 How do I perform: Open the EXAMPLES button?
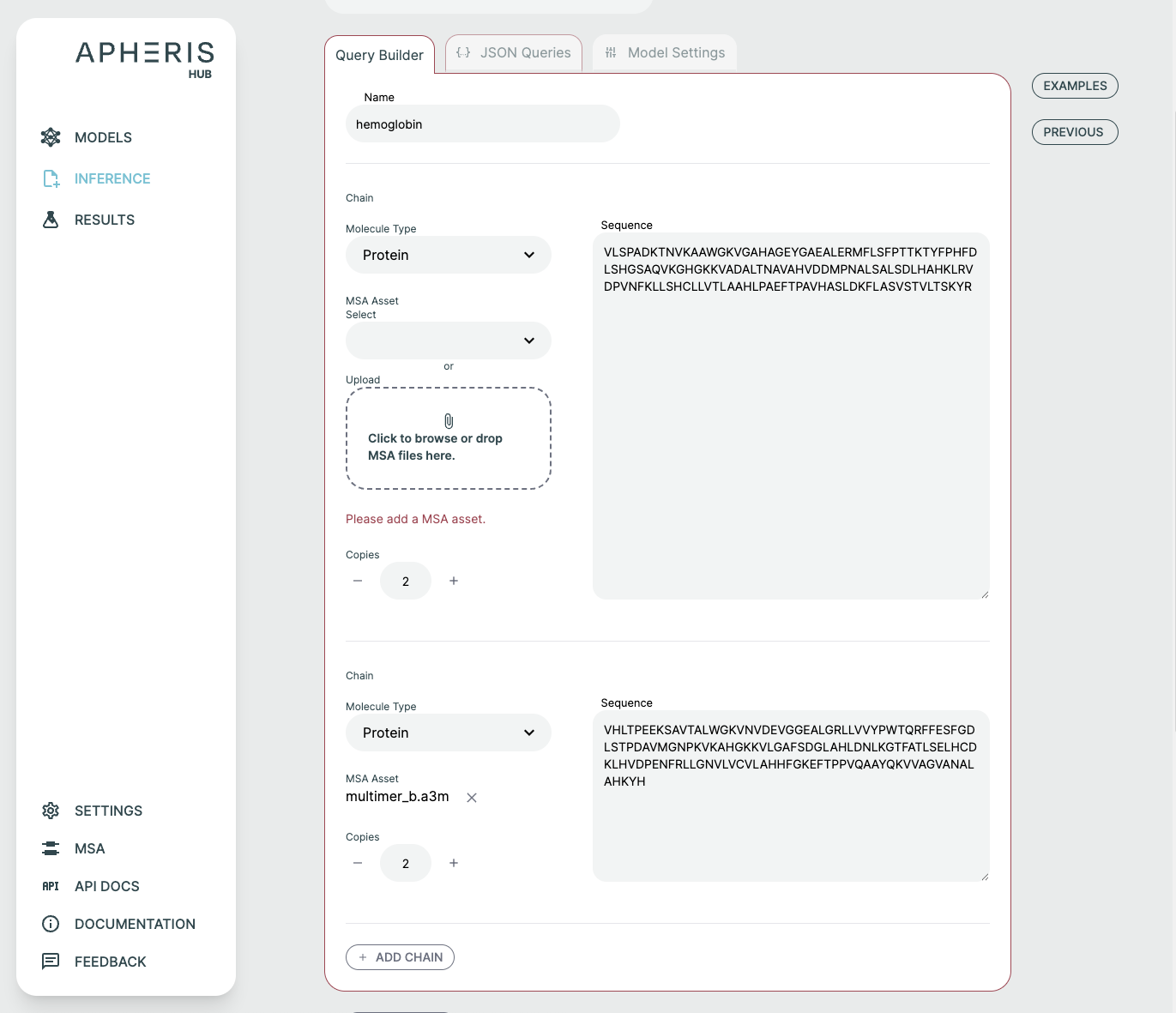(1075, 86)
